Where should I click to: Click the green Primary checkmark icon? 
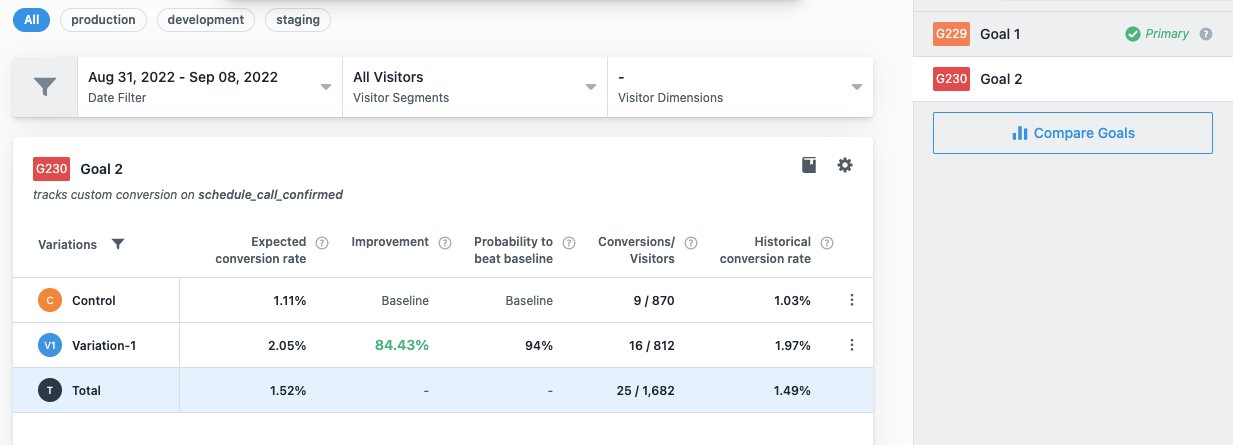tap(1132, 34)
